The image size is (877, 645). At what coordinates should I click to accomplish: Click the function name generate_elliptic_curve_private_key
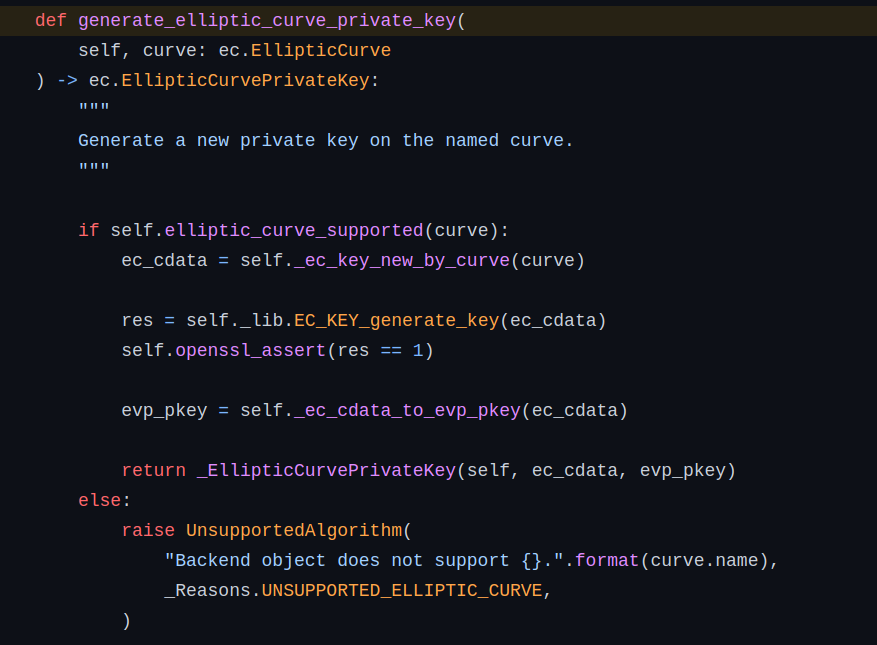[267, 21]
